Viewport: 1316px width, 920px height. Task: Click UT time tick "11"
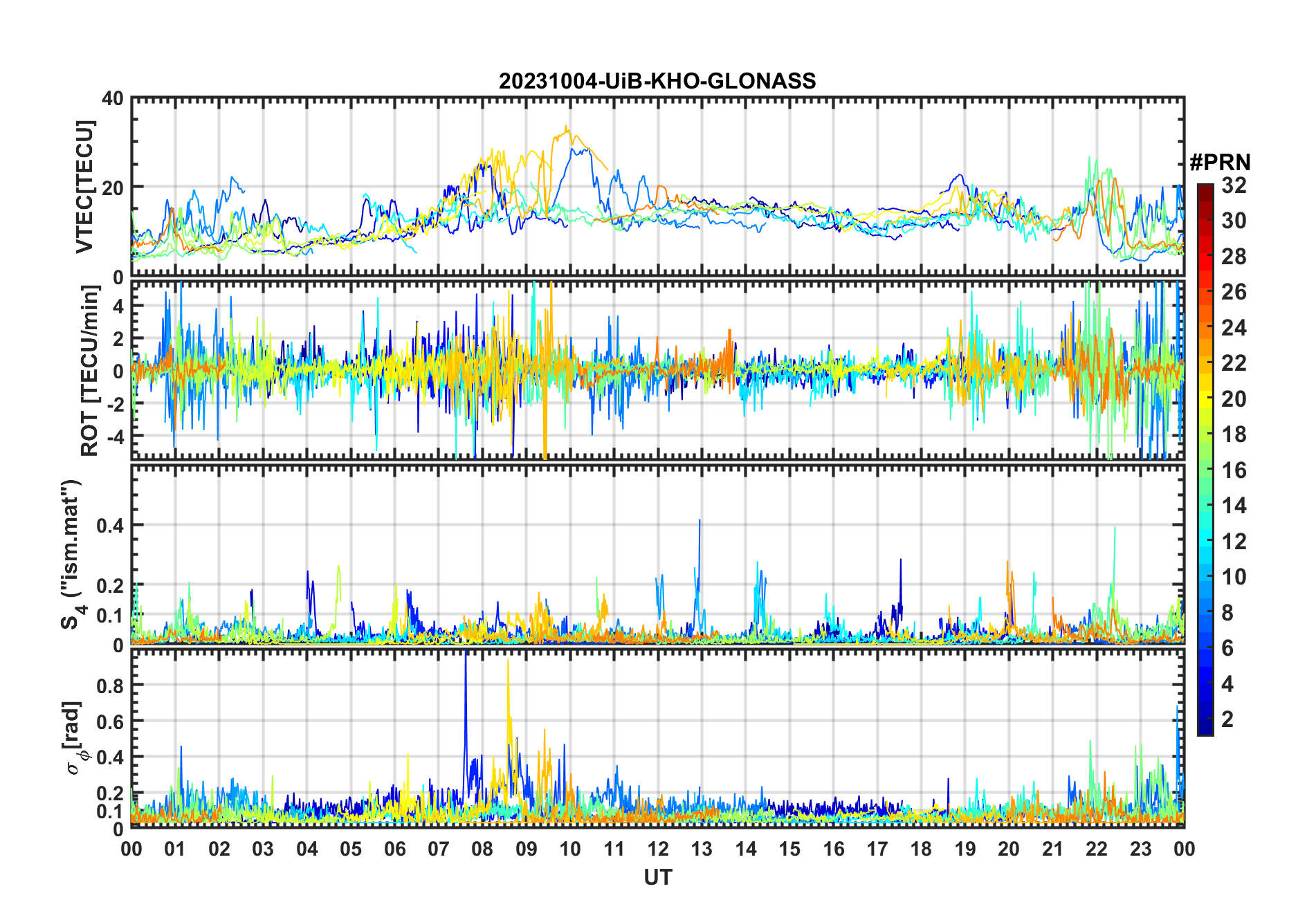(x=614, y=849)
